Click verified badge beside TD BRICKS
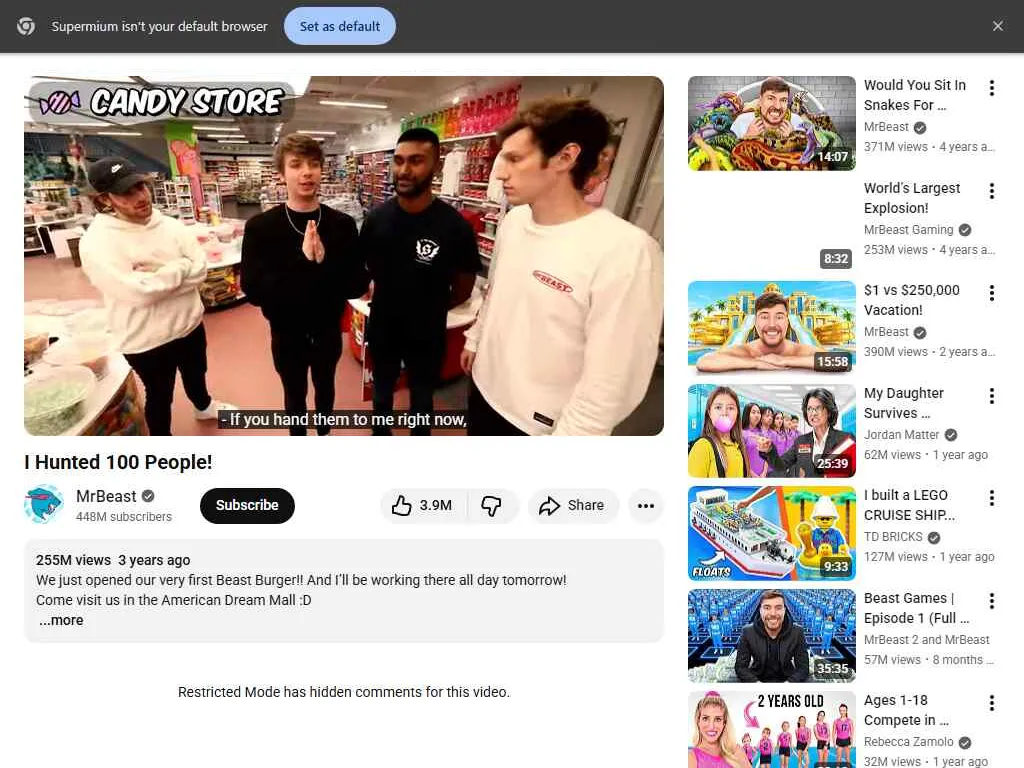Screen dimensions: 1024x768 click(934, 537)
